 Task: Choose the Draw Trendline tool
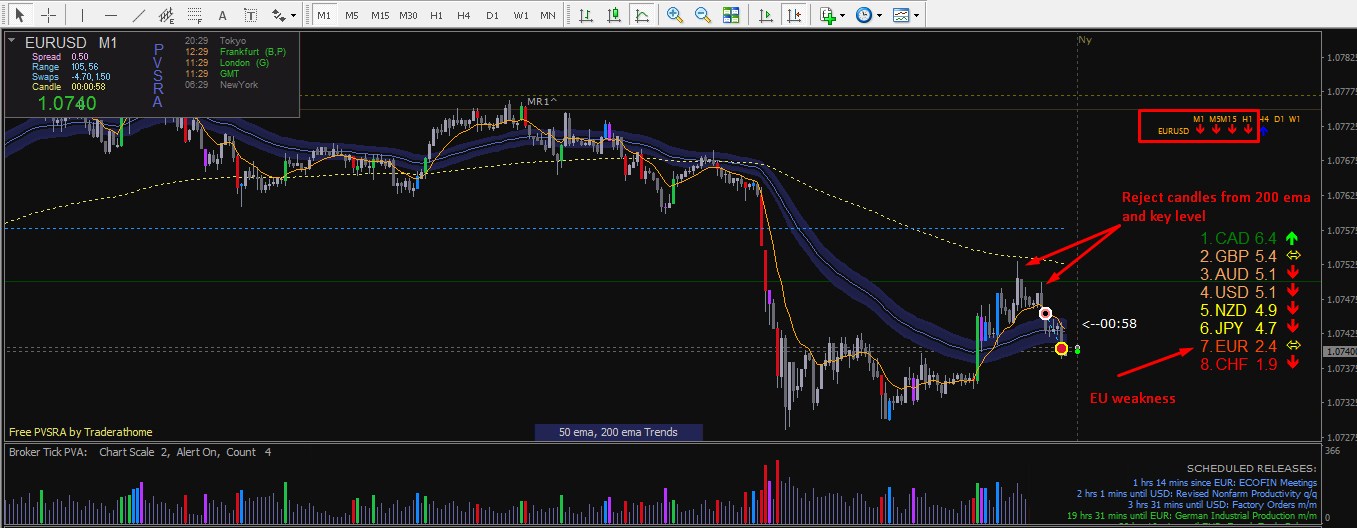(x=139, y=15)
